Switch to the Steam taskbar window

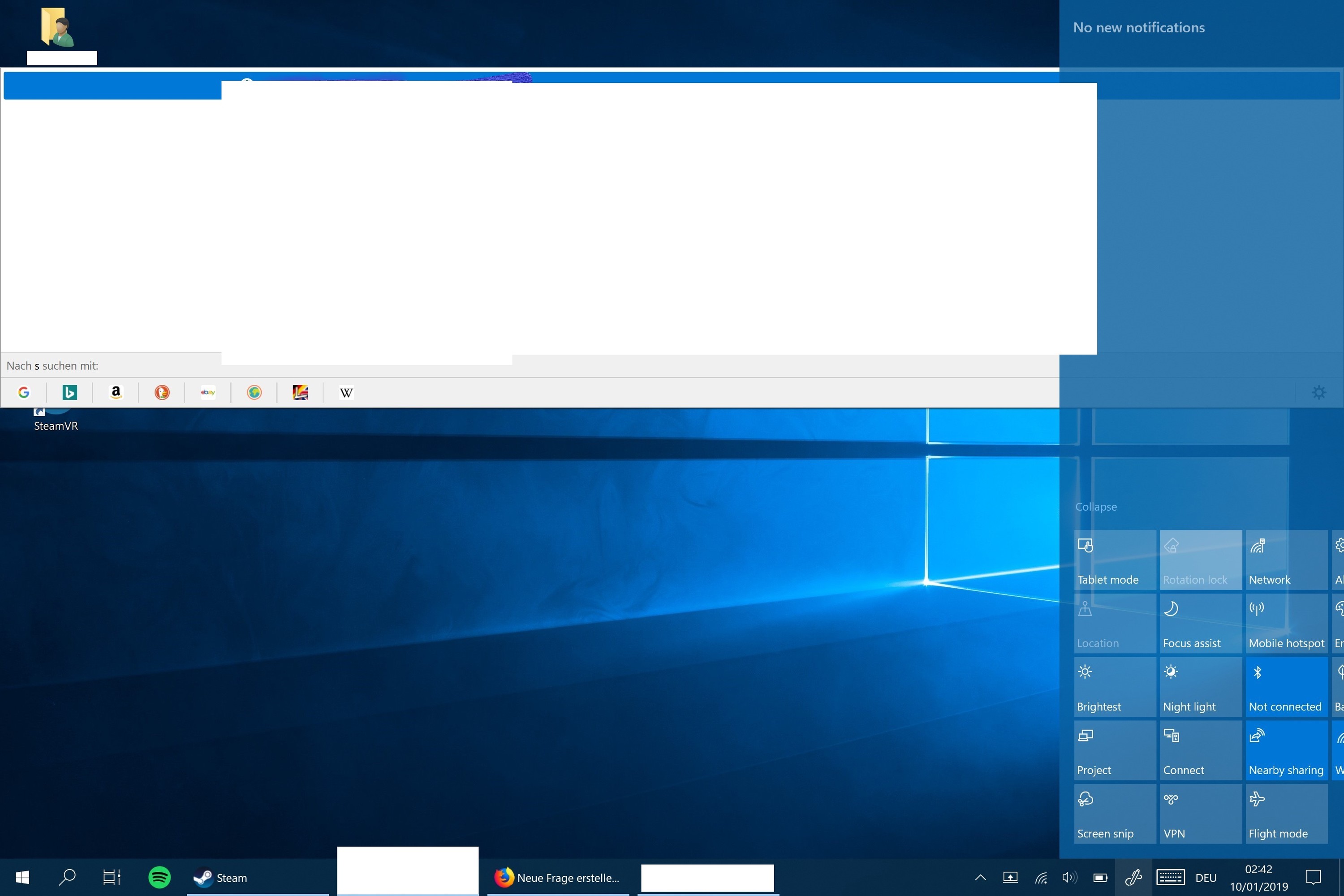258,877
